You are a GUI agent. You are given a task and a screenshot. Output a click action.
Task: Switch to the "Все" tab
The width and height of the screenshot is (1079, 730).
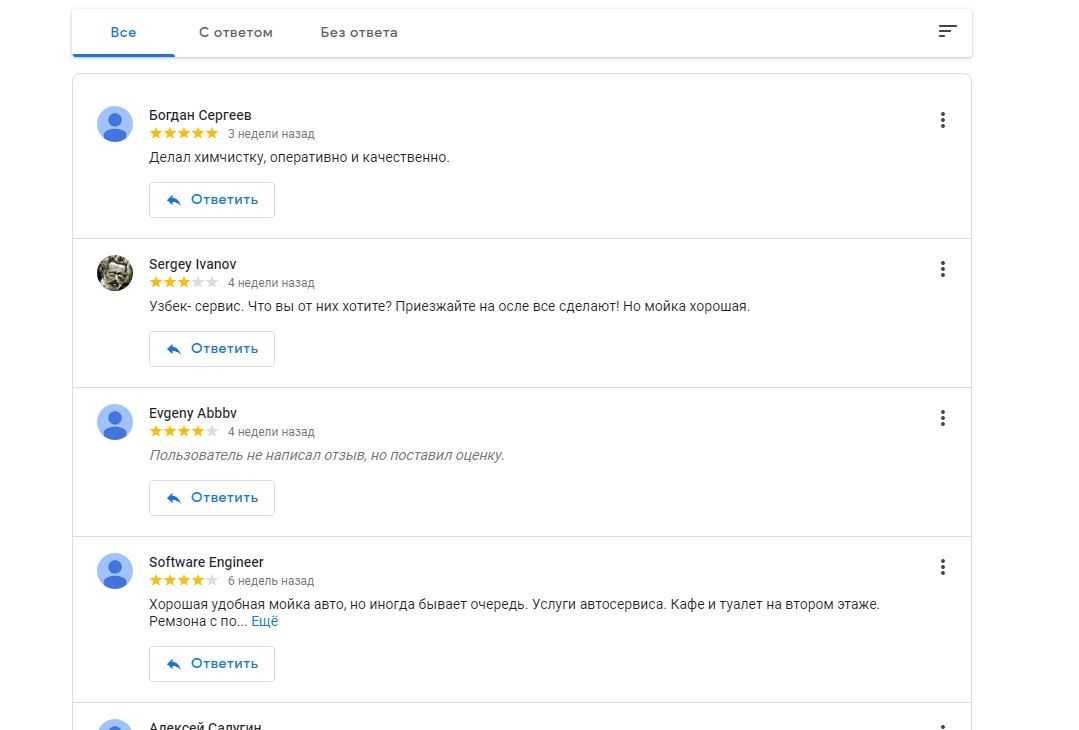point(123,32)
